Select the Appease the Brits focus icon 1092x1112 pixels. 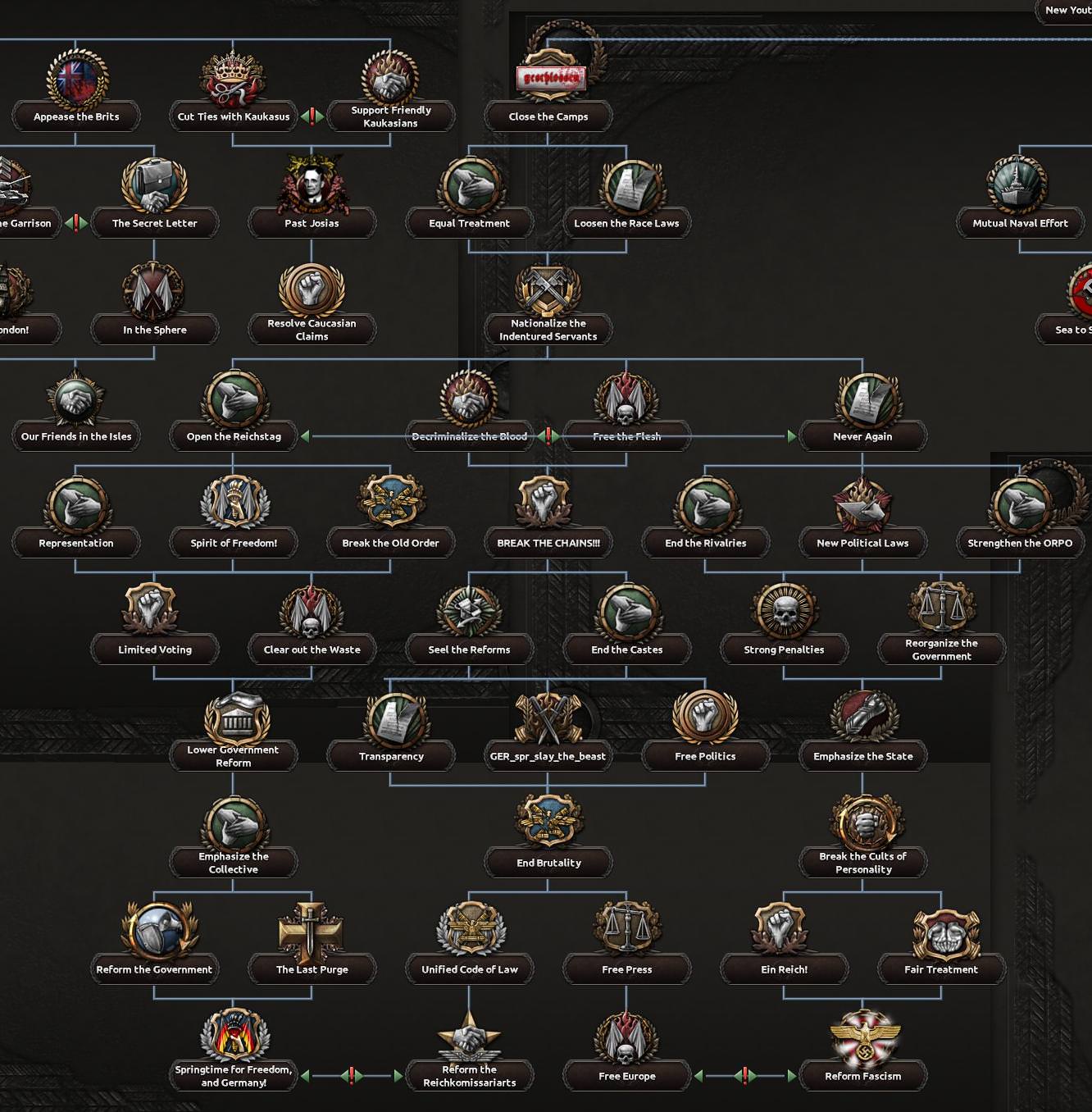(76, 79)
